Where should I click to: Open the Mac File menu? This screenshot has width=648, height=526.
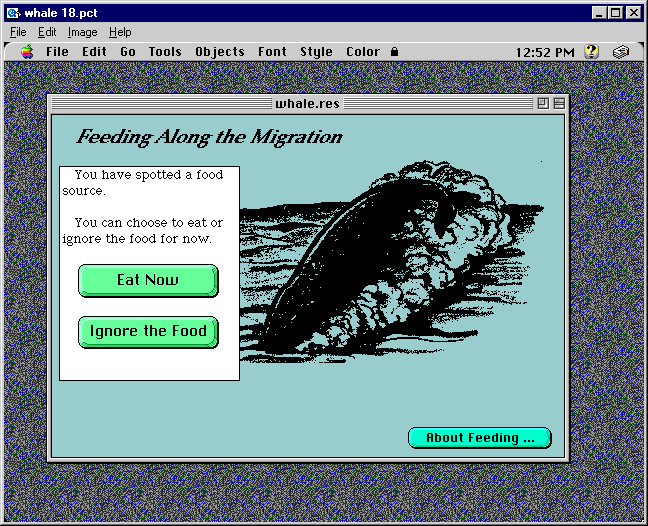[x=57, y=52]
